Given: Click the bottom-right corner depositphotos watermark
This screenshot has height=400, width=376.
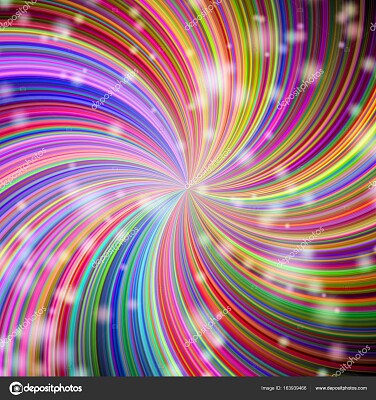Looking at the screenshot, I should 351,361.
